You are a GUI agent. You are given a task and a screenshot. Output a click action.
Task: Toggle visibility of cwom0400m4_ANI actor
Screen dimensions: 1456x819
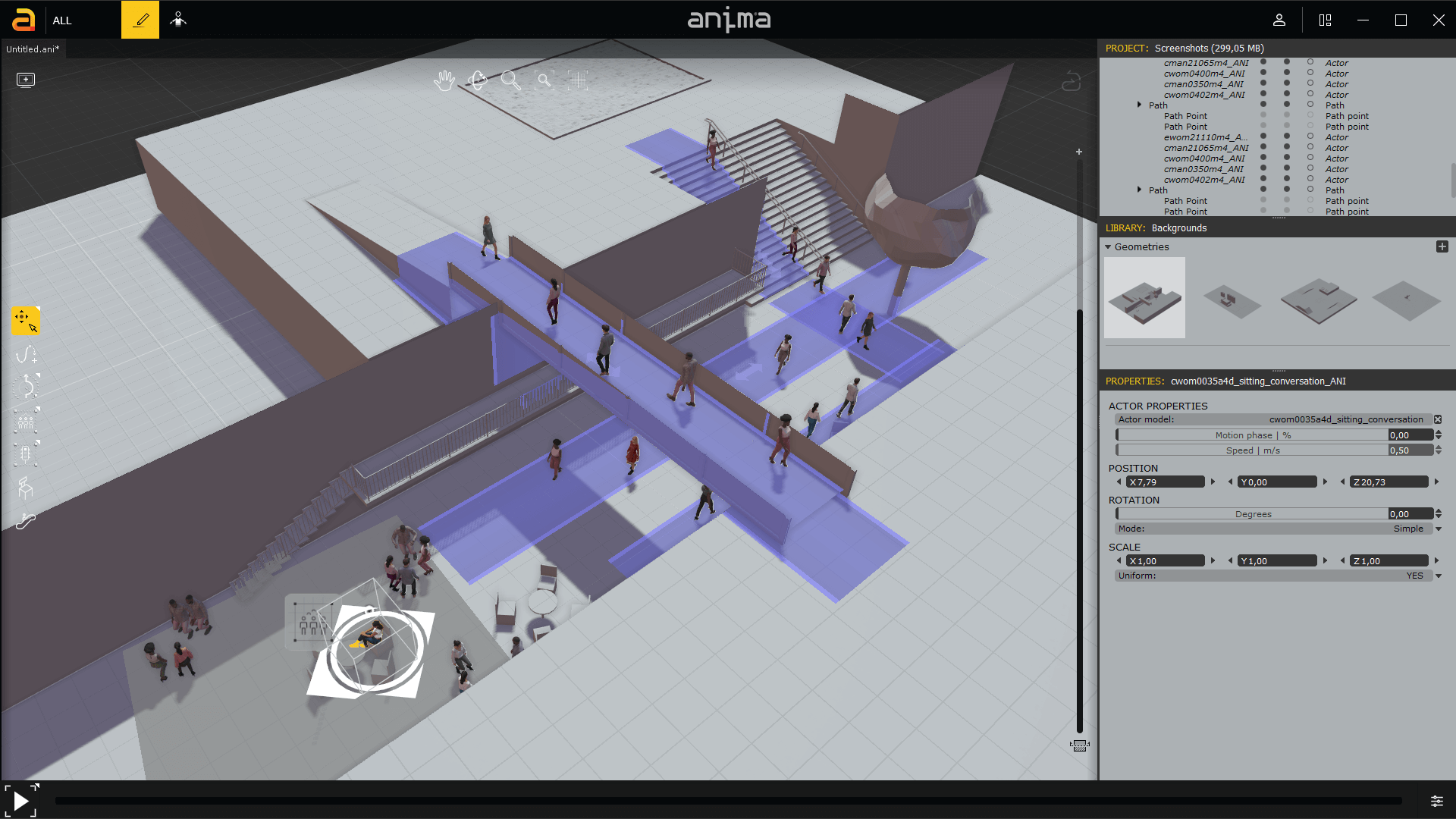pos(1263,74)
